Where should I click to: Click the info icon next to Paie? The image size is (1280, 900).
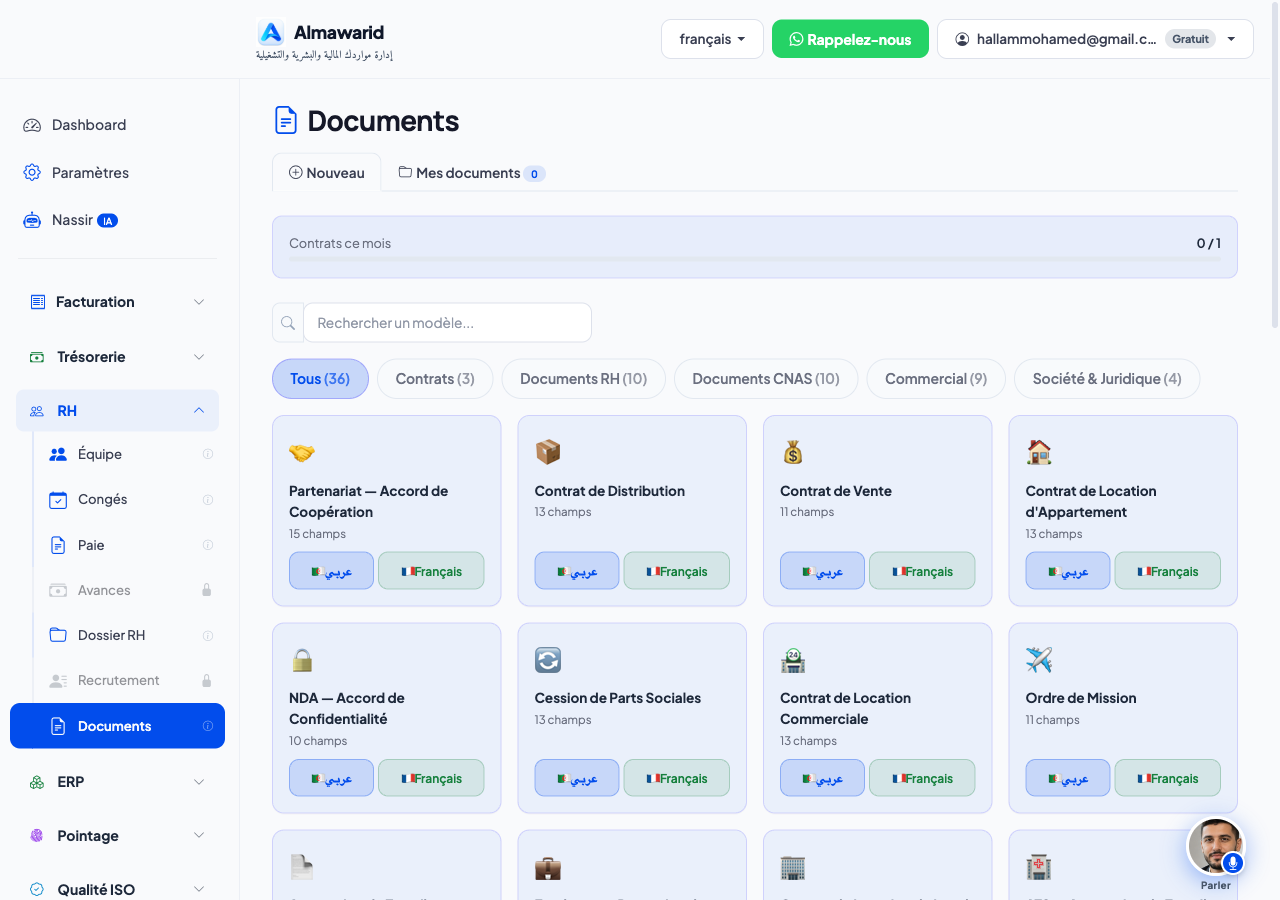(208, 545)
